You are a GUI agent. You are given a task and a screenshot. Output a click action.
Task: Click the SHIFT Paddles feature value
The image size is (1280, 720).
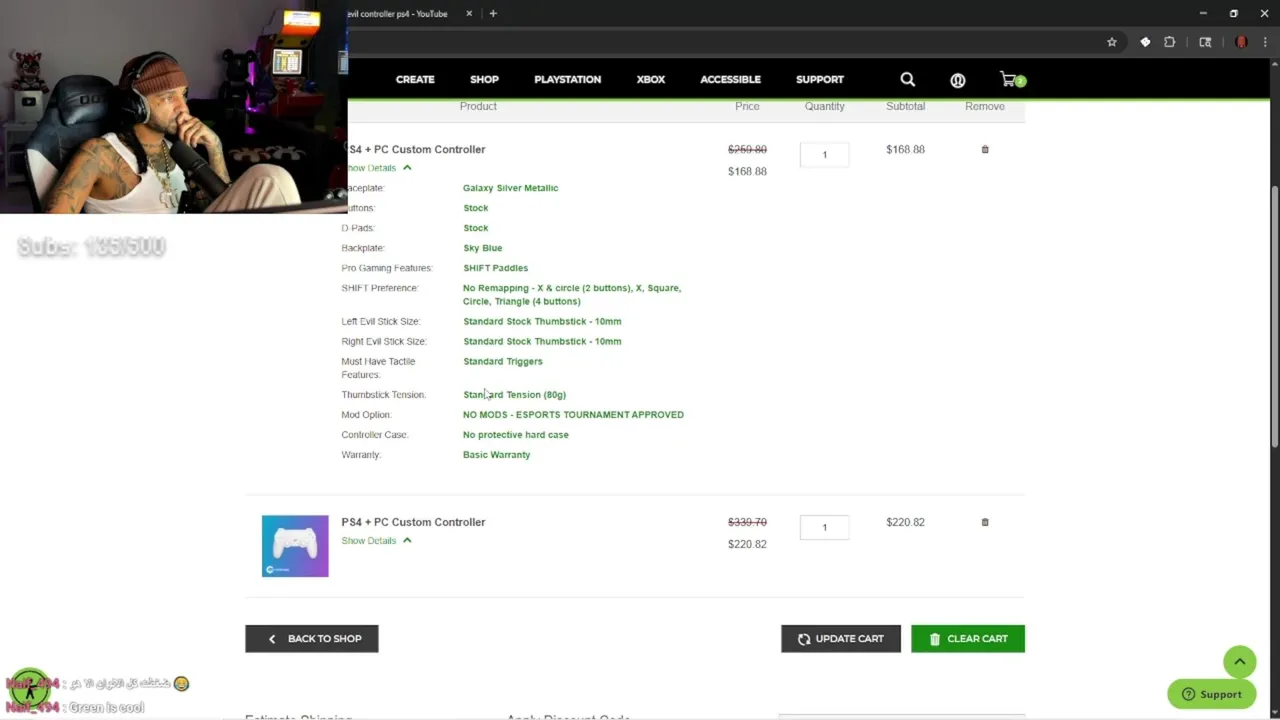[x=495, y=268]
